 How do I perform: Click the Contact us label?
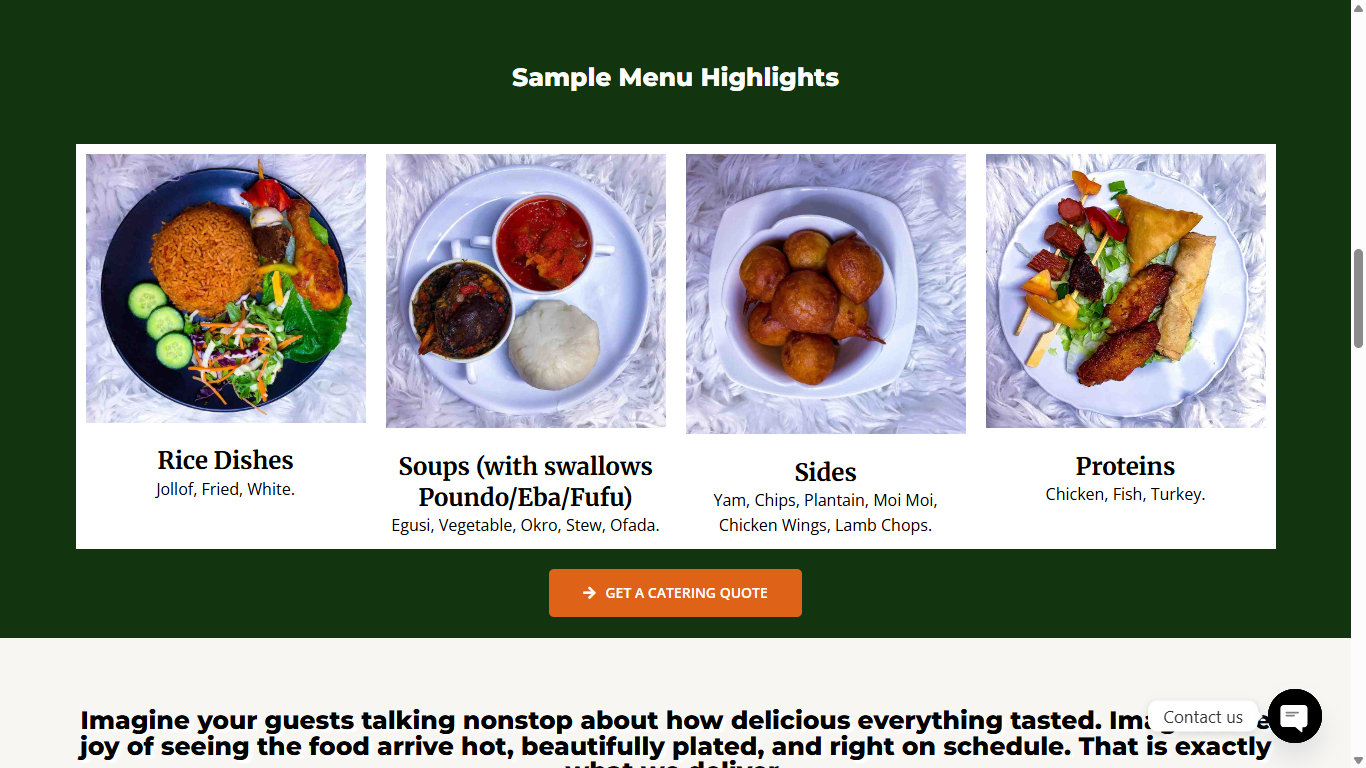tap(1202, 717)
